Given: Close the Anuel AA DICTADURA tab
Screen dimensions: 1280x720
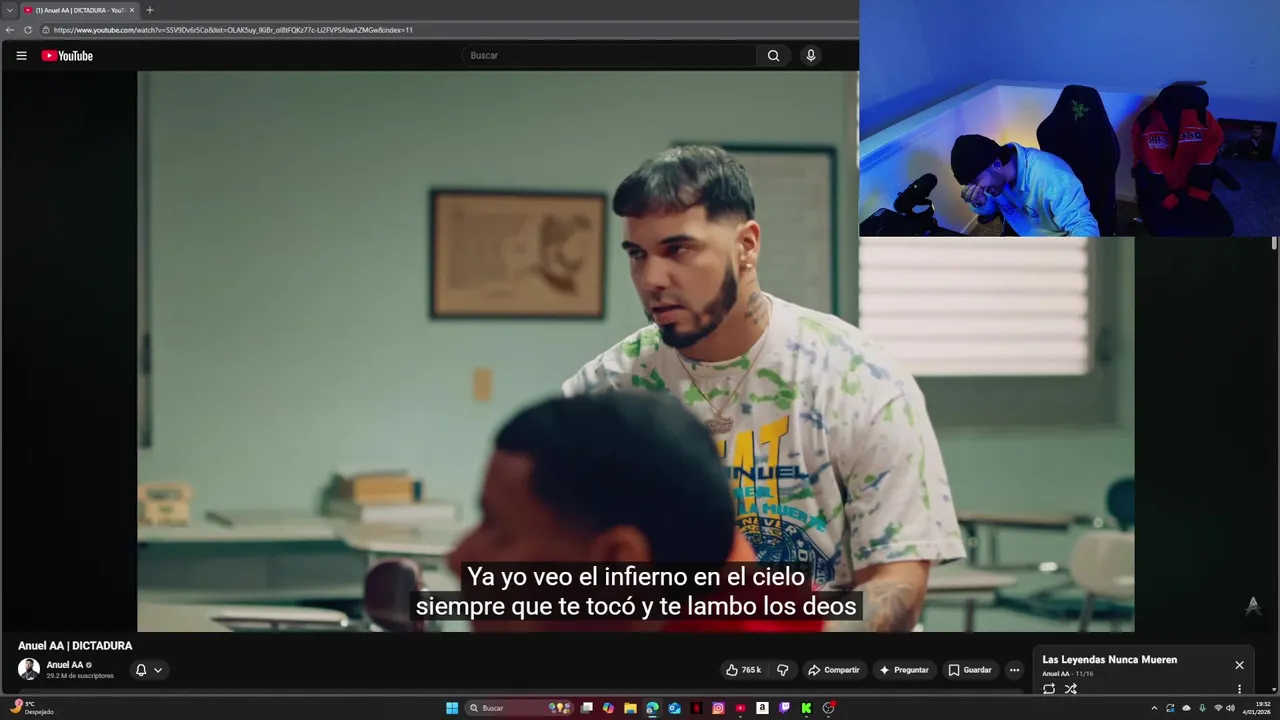Looking at the screenshot, I should coord(132,10).
